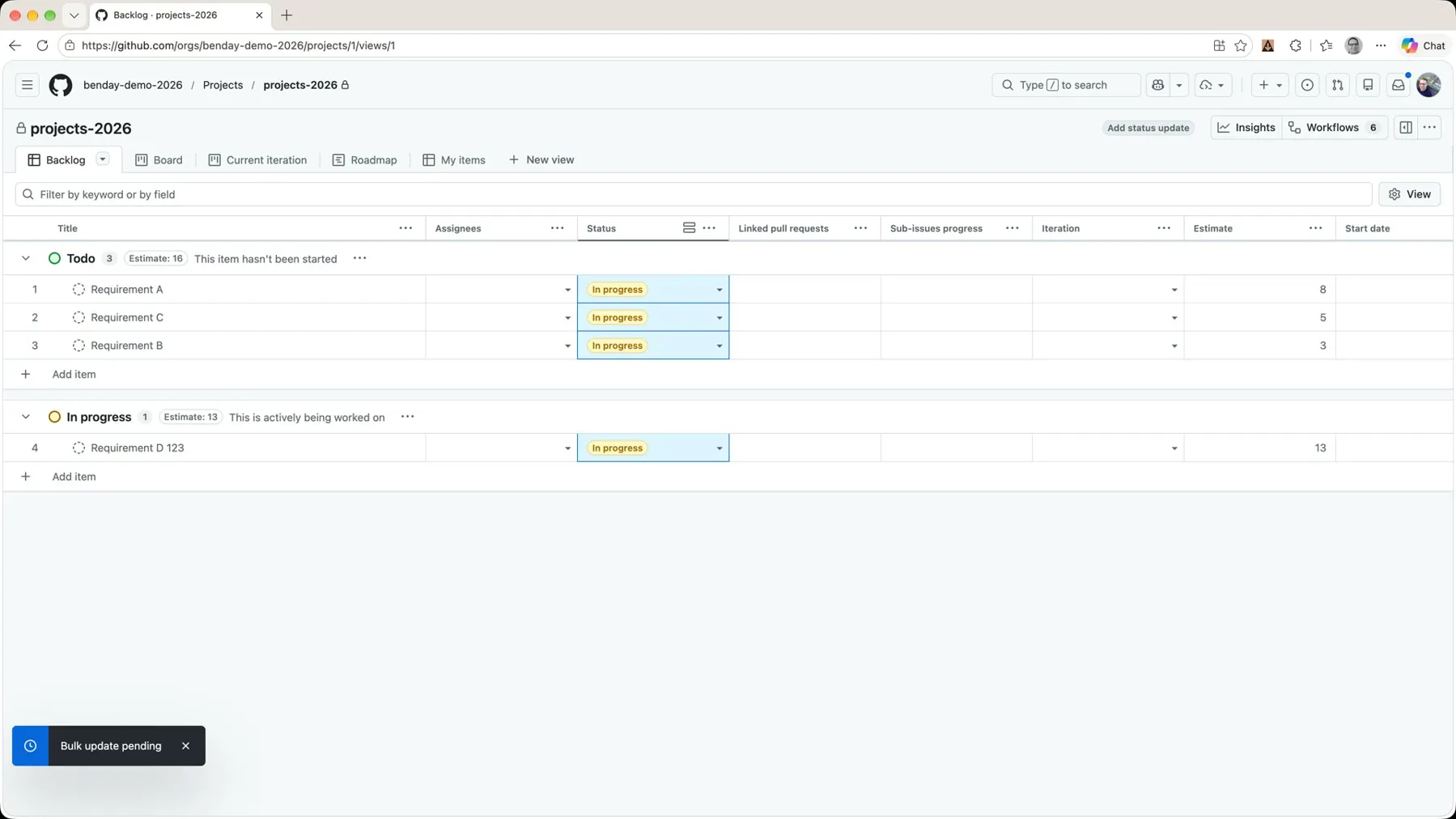Dismiss the Bulk update pending toast
Viewport: 1456px width, 819px height.
(185, 746)
